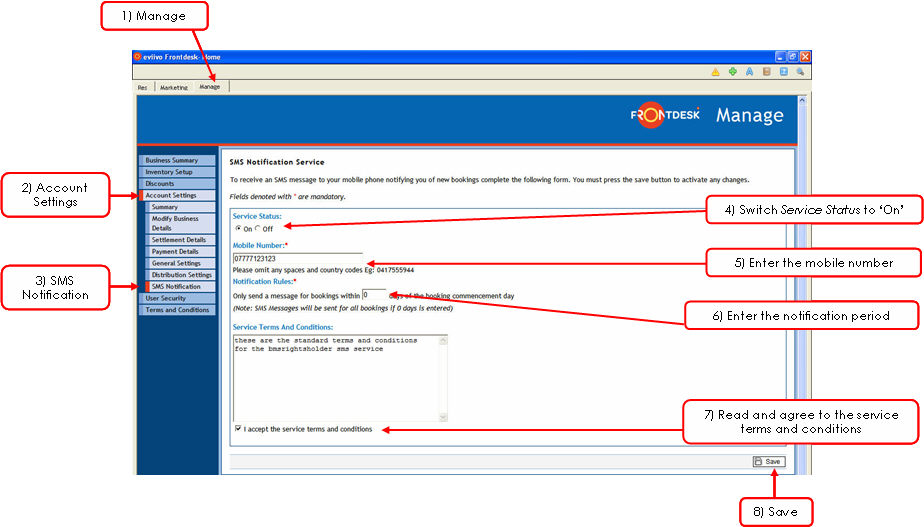The width and height of the screenshot is (924, 527).
Task: Click the notification days input field
Action: (373, 295)
